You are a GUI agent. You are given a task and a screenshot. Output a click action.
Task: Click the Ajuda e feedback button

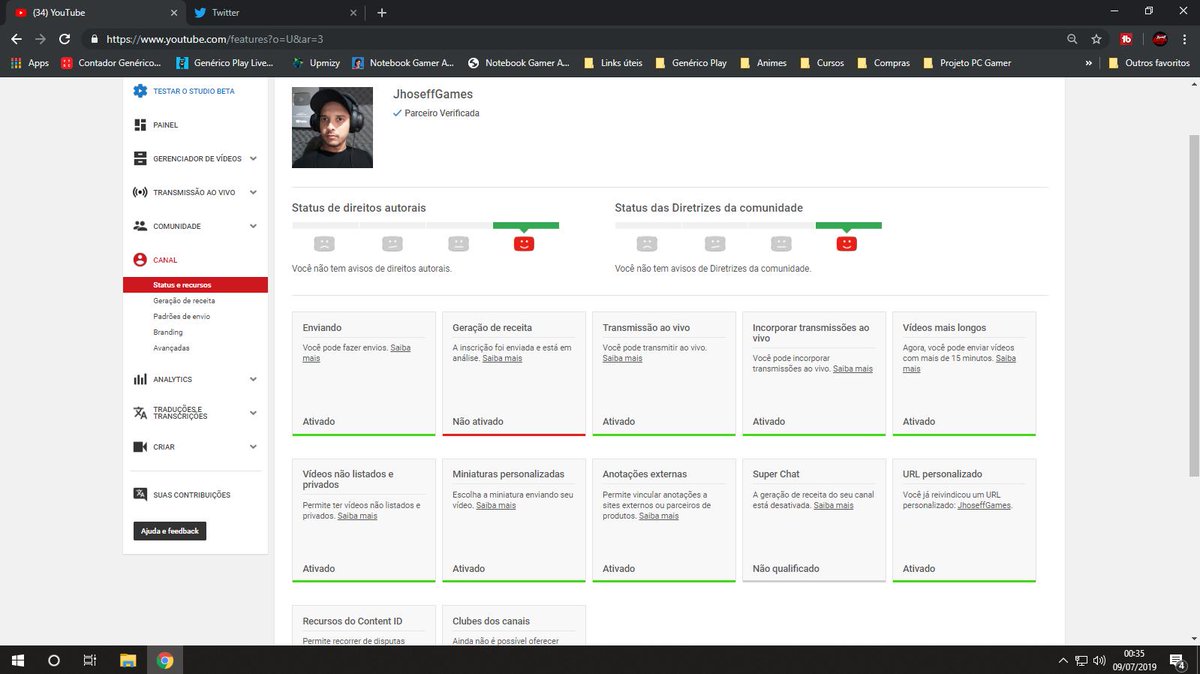click(170, 531)
